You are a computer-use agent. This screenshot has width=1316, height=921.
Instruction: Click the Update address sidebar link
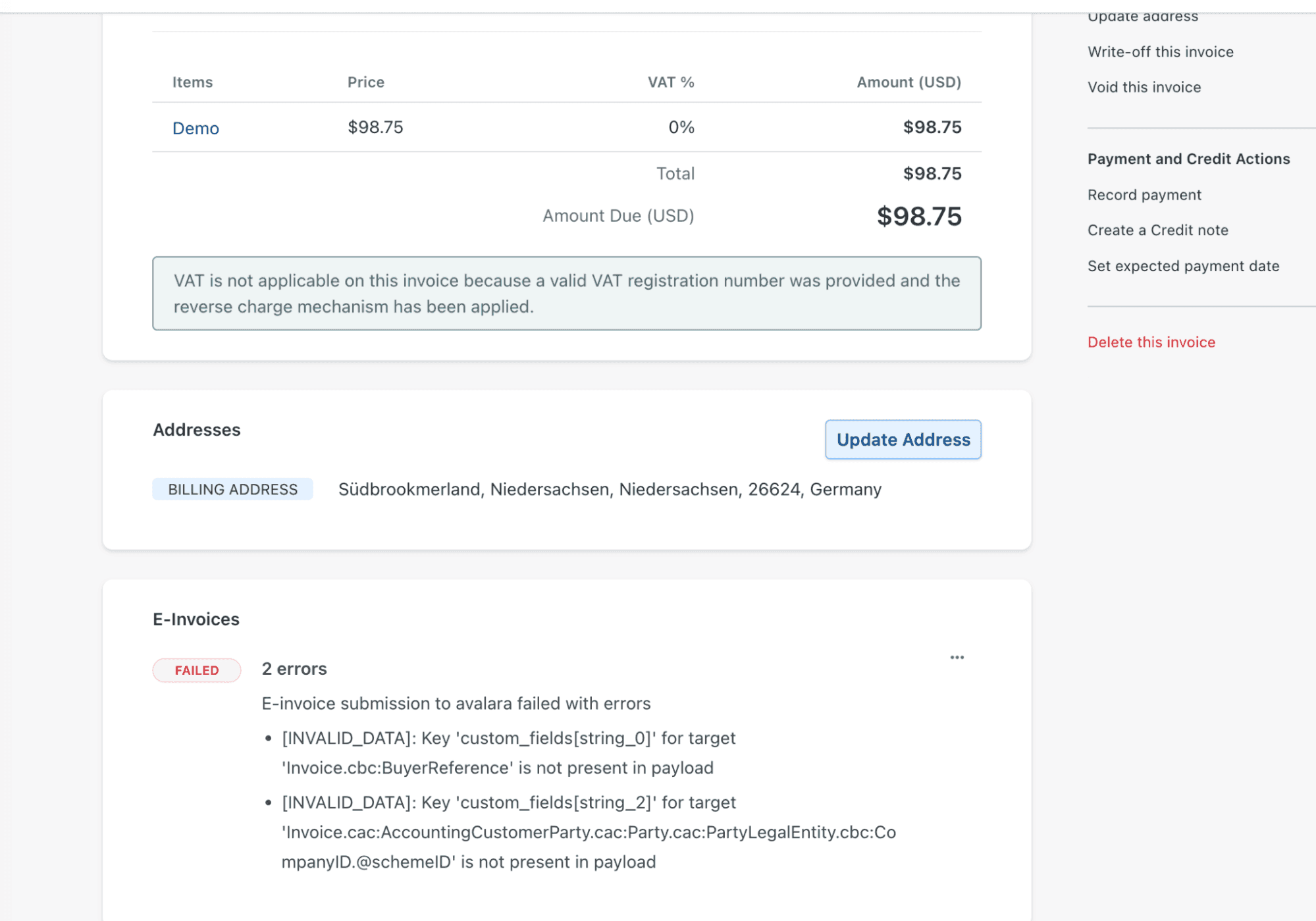coord(1142,16)
